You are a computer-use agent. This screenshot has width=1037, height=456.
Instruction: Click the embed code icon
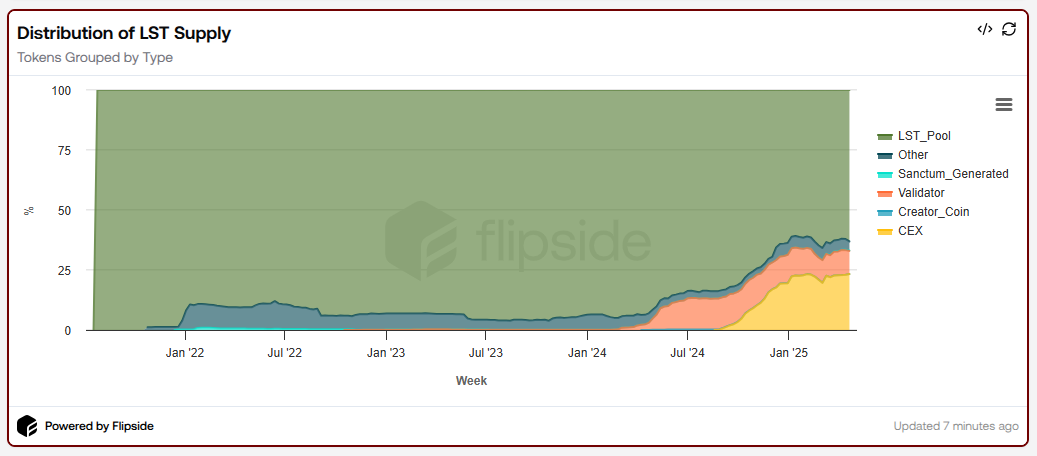coord(985,29)
